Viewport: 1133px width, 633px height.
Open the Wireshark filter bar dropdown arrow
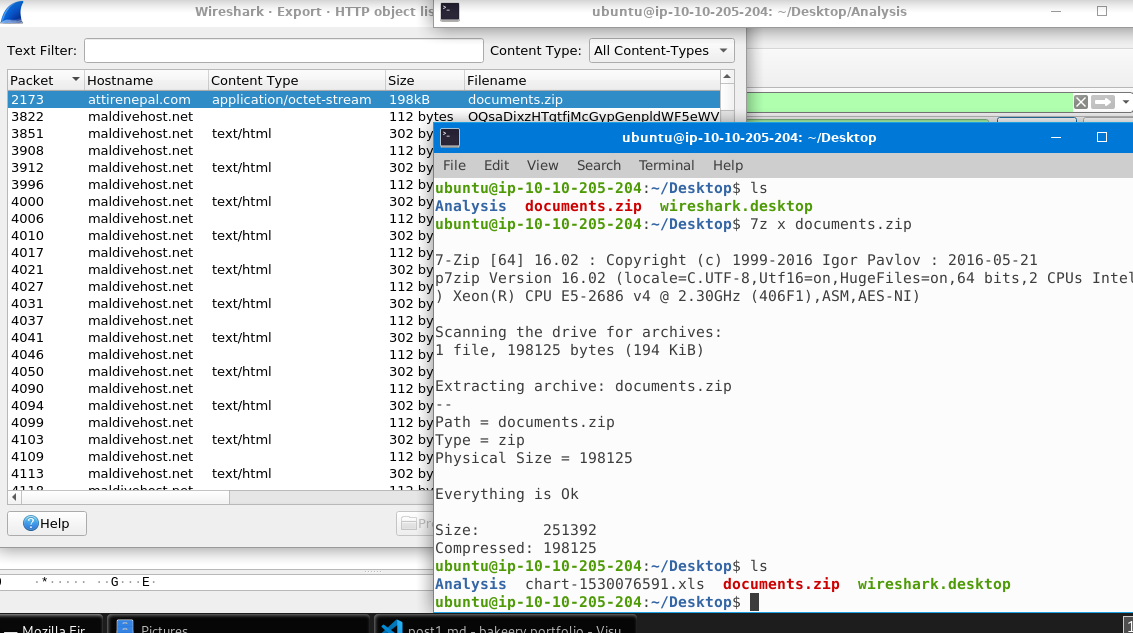tap(1126, 102)
